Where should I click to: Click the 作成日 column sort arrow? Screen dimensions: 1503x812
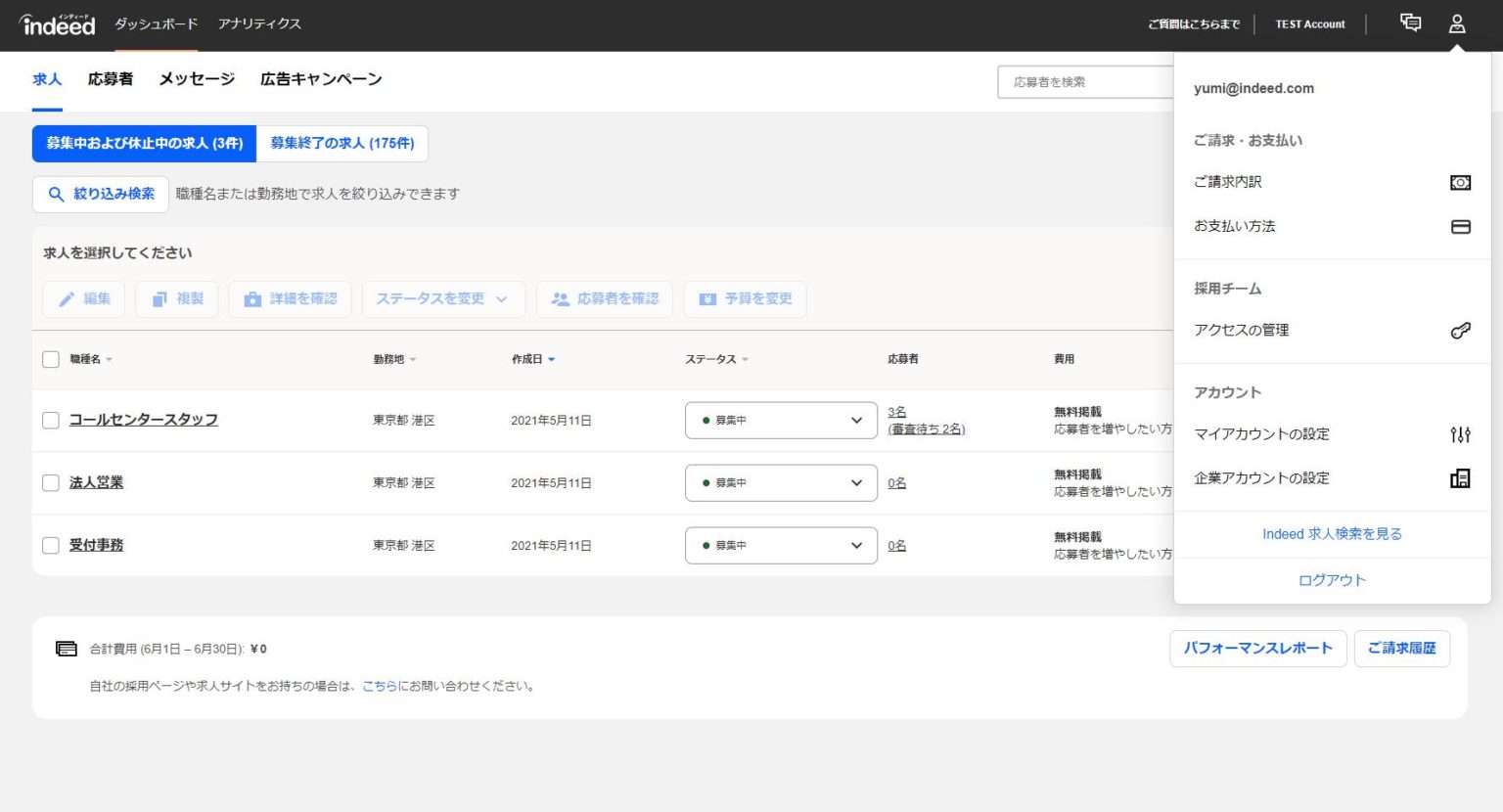pos(549,359)
